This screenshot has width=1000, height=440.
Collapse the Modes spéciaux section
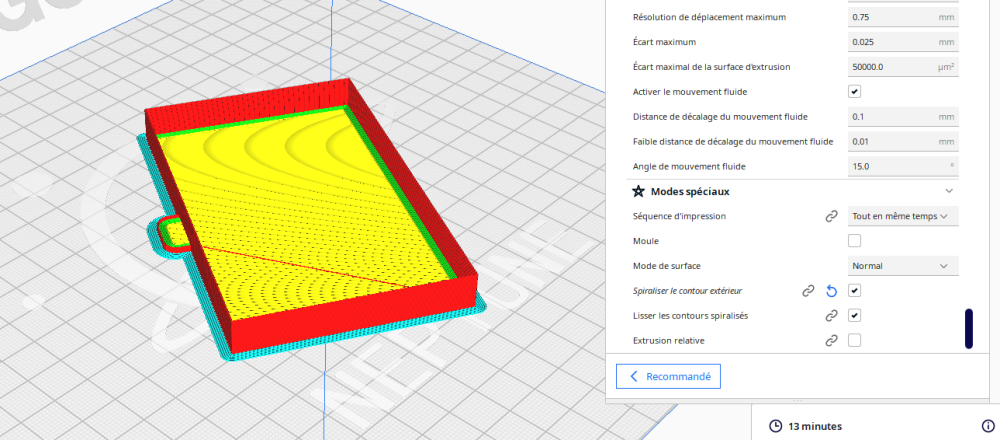949,191
